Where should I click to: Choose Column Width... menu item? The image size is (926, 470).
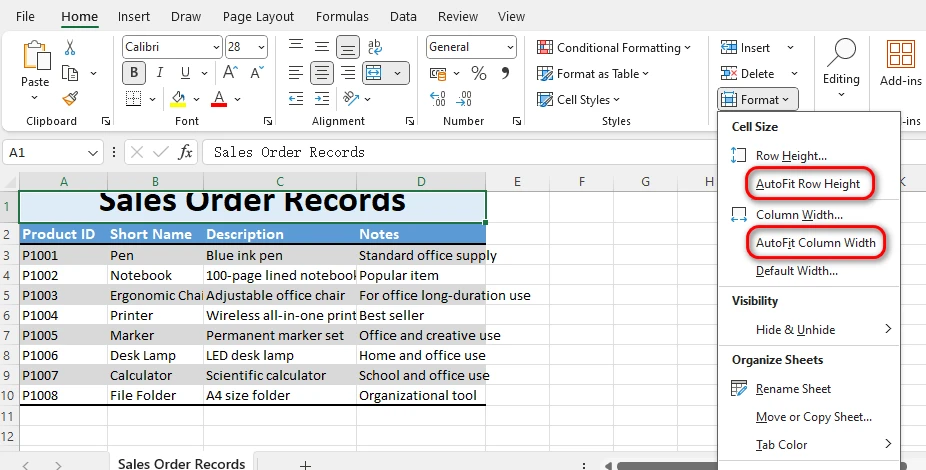799,215
